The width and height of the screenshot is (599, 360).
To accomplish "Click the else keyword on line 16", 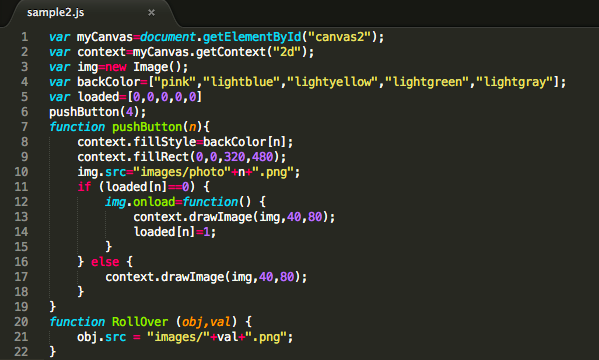I will [x=105, y=262].
